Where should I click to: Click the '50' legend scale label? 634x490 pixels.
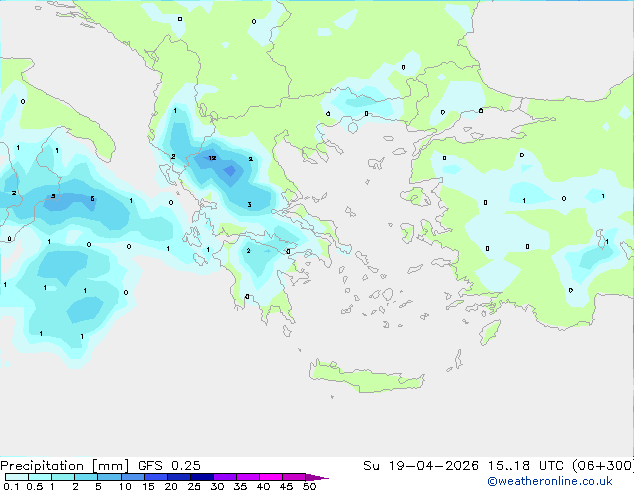click(x=309, y=486)
